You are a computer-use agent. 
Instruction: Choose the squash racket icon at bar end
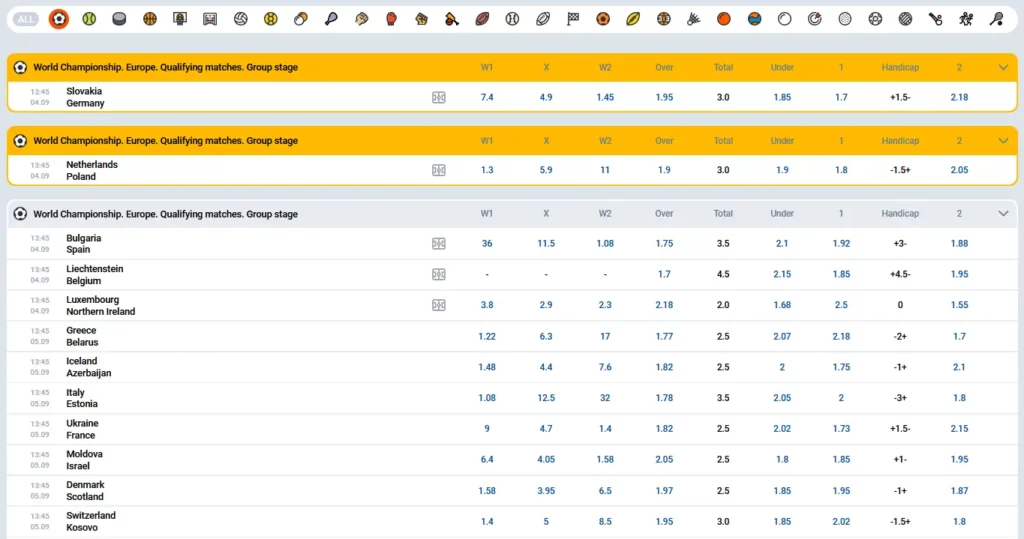point(997,19)
